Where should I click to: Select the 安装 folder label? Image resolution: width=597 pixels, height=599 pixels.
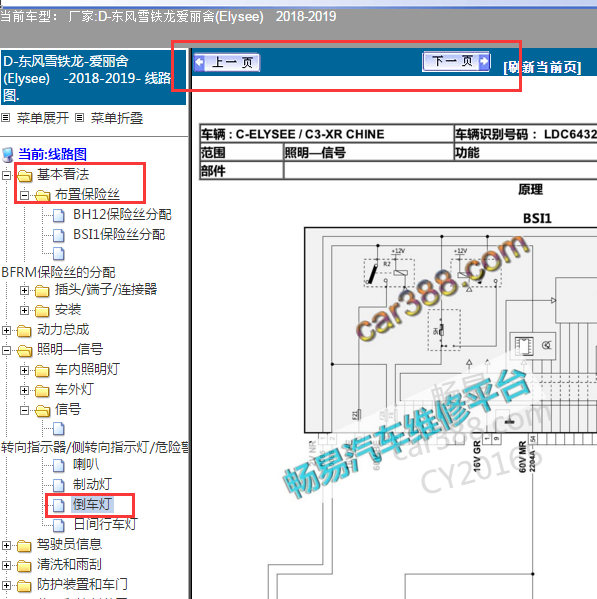tap(68, 309)
